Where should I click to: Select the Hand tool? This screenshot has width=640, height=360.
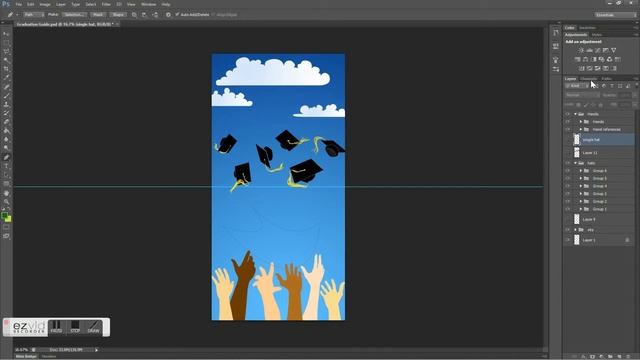tap(6, 193)
